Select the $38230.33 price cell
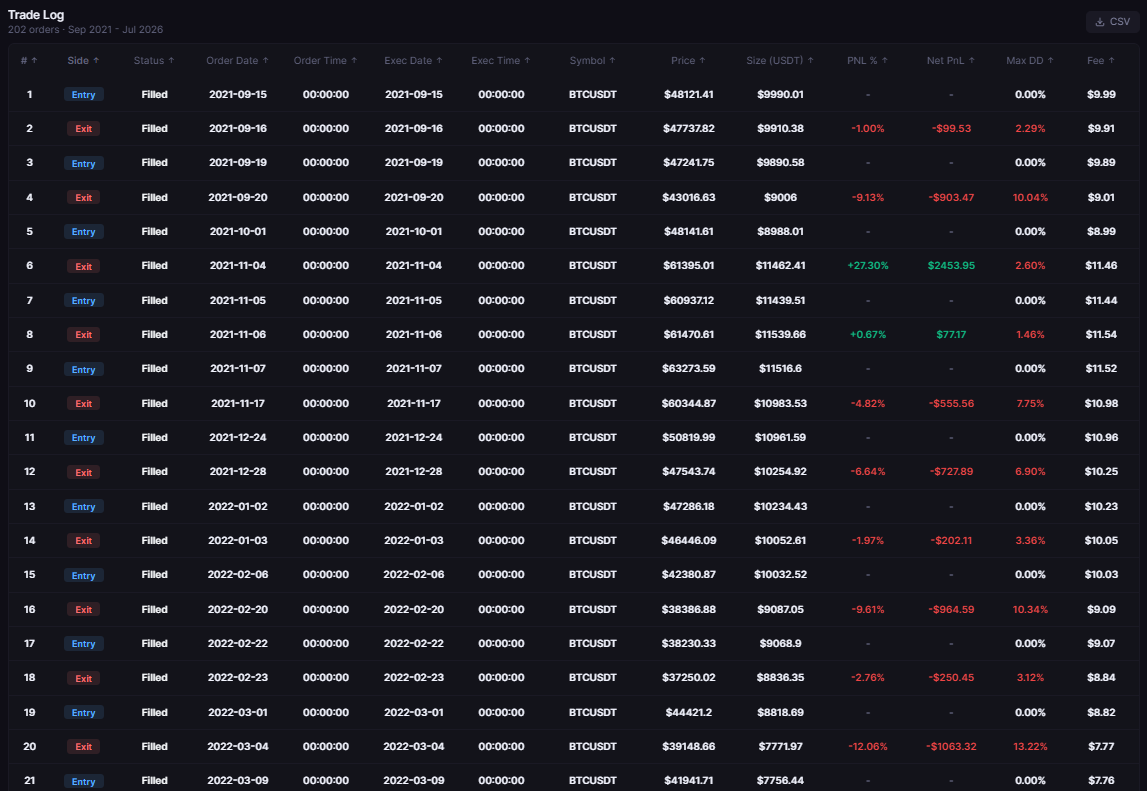Viewport: 1147px width, 791px height. coord(688,643)
